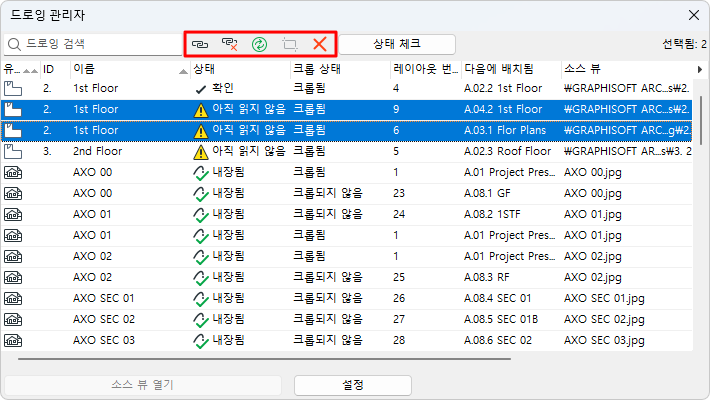Click 내장됨 status icon of AXO SEC 01
Image resolution: width=710 pixels, height=400 pixels.
[201, 299]
